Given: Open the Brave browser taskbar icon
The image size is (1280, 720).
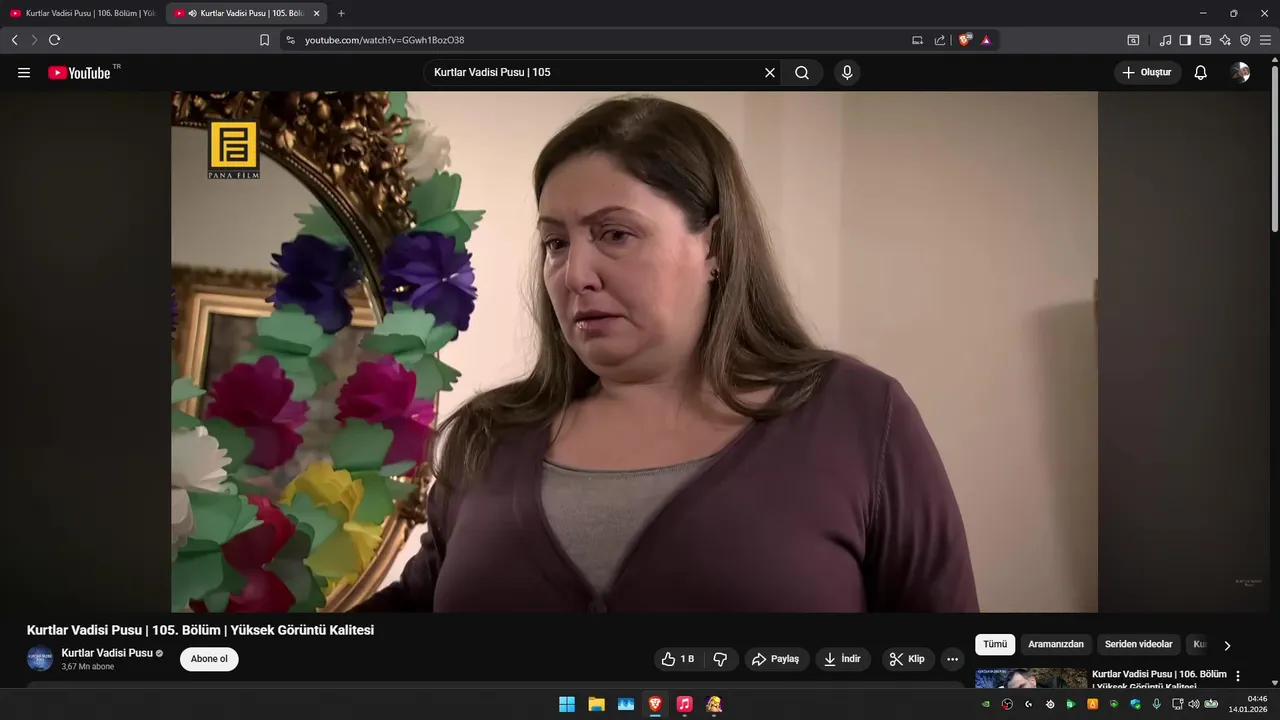Looking at the screenshot, I should [x=654, y=704].
